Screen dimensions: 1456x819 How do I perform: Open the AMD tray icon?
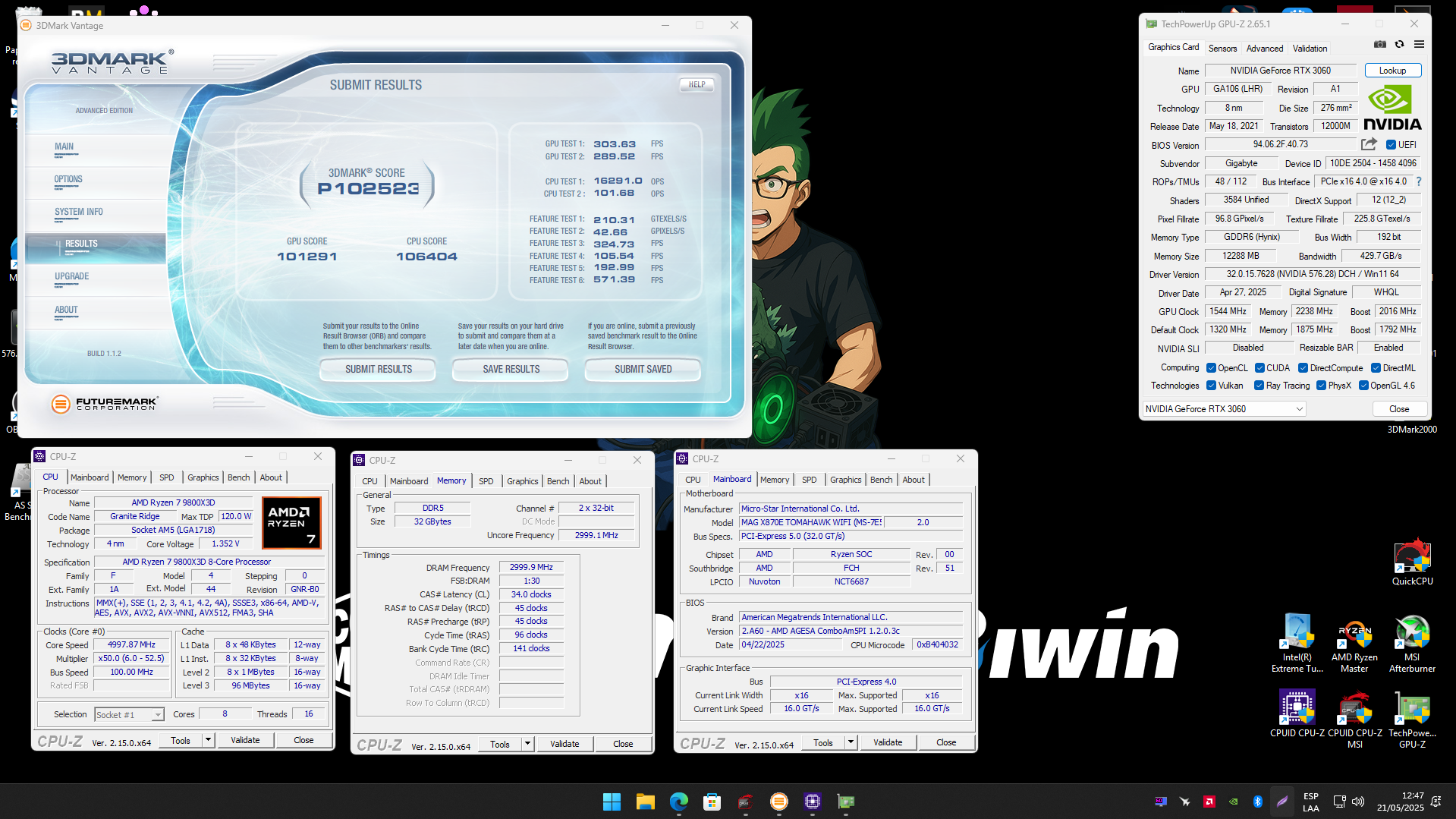1209,802
